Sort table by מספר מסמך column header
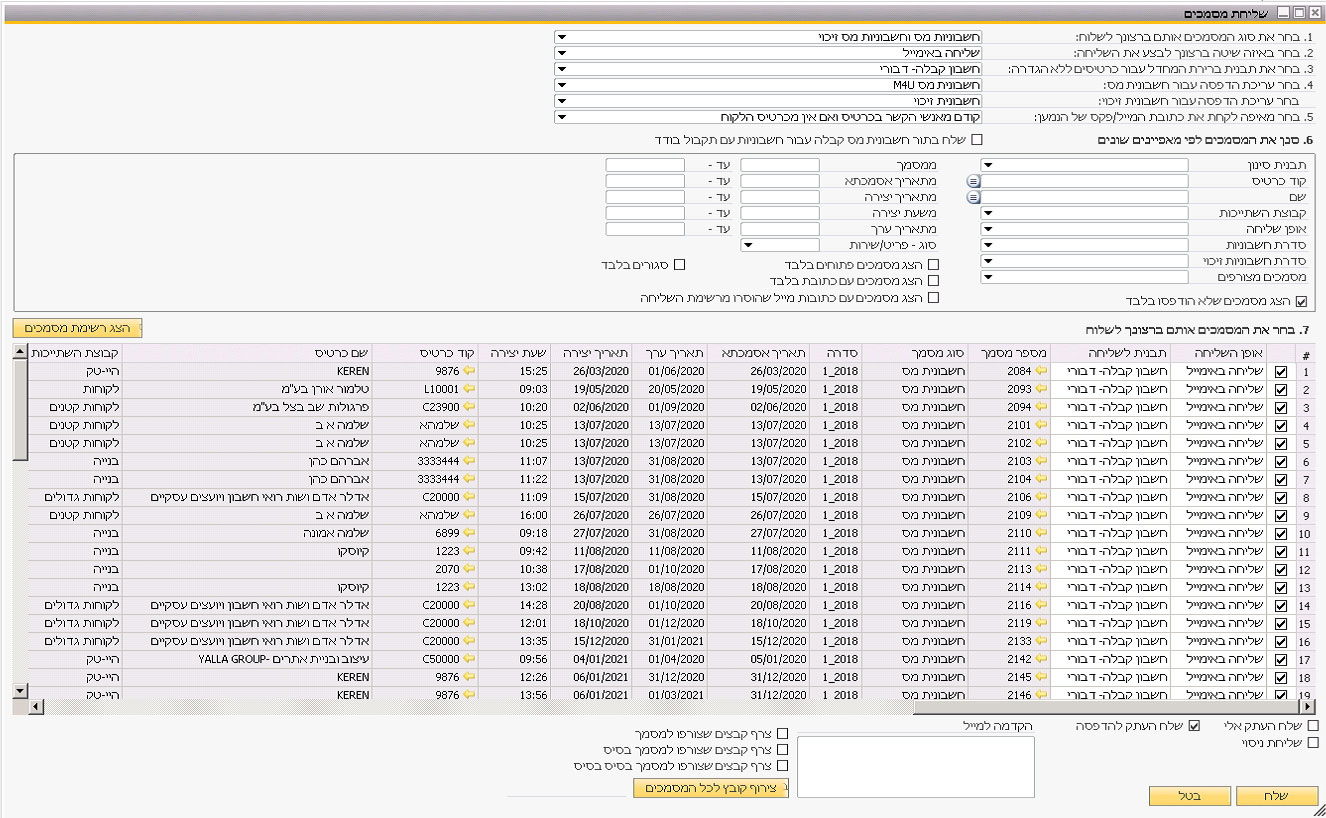1326x818 pixels. (1009, 353)
